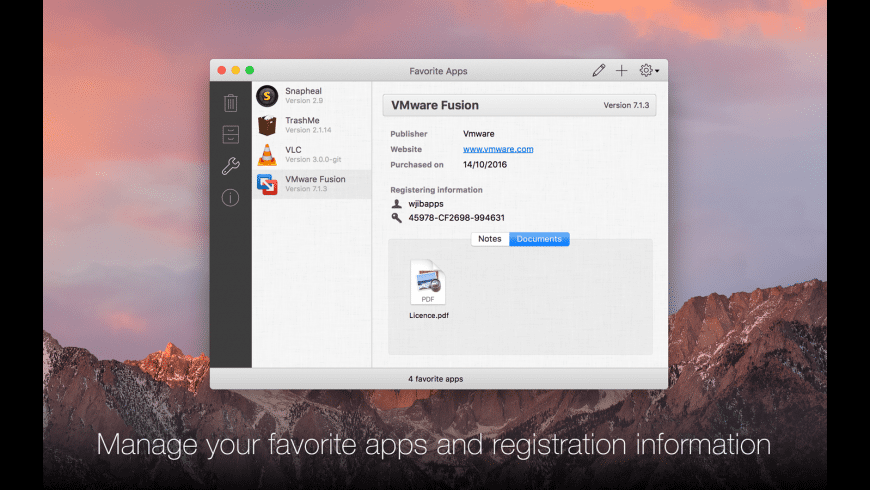870x490 pixels.
Task: Maximize the window with green button
Action: pos(250,70)
